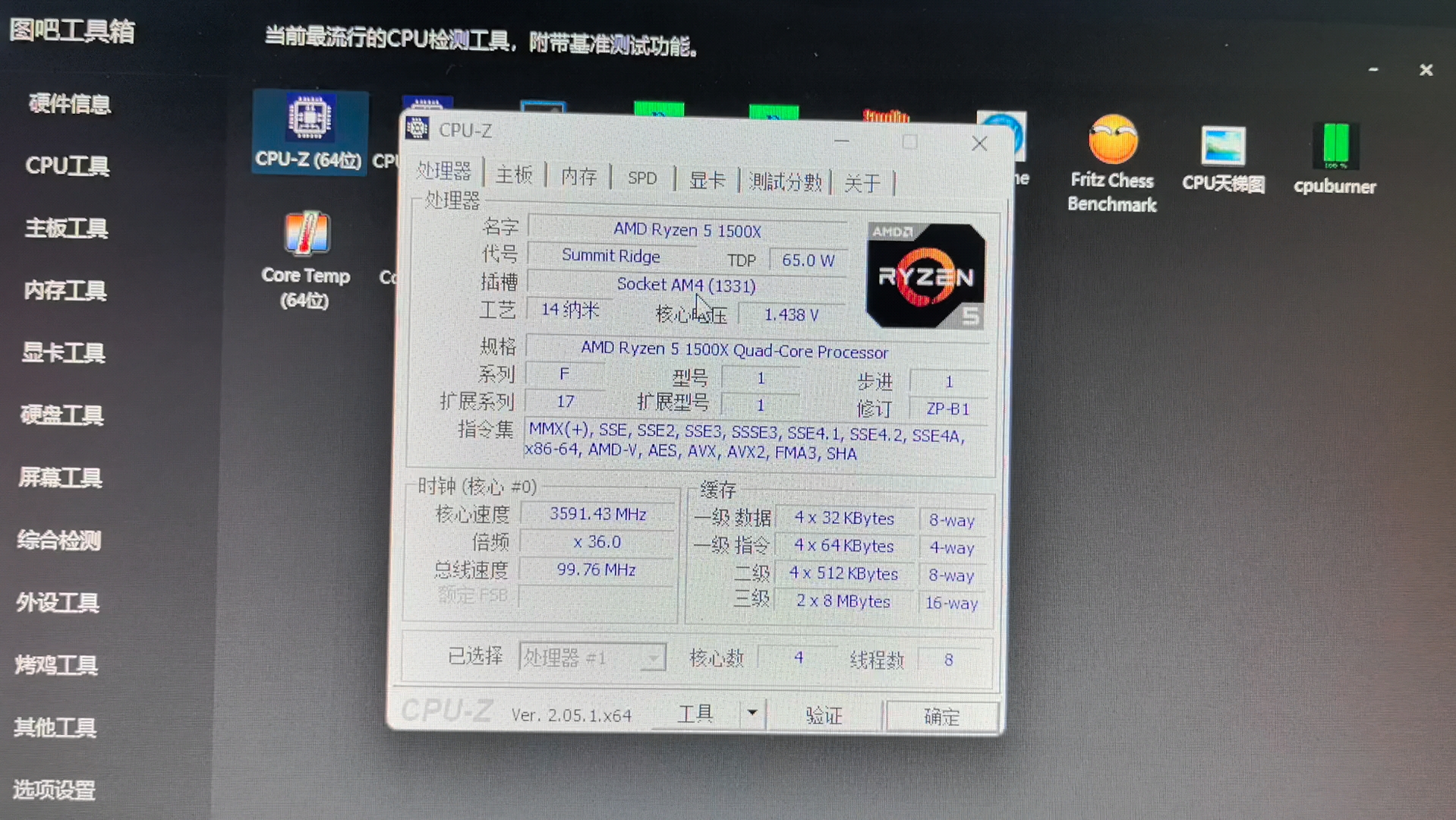The height and width of the screenshot is (820, 1456).
Task: Click the 核心数 value 4
Action: point(799,658)
